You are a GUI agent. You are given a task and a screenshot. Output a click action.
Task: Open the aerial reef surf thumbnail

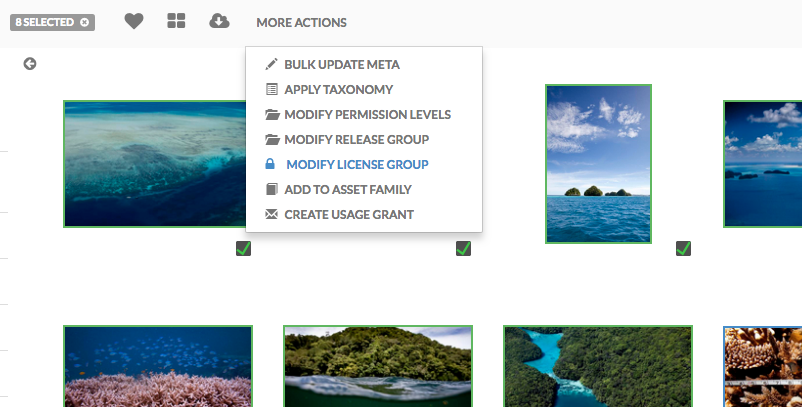click(x=154, y=164)
